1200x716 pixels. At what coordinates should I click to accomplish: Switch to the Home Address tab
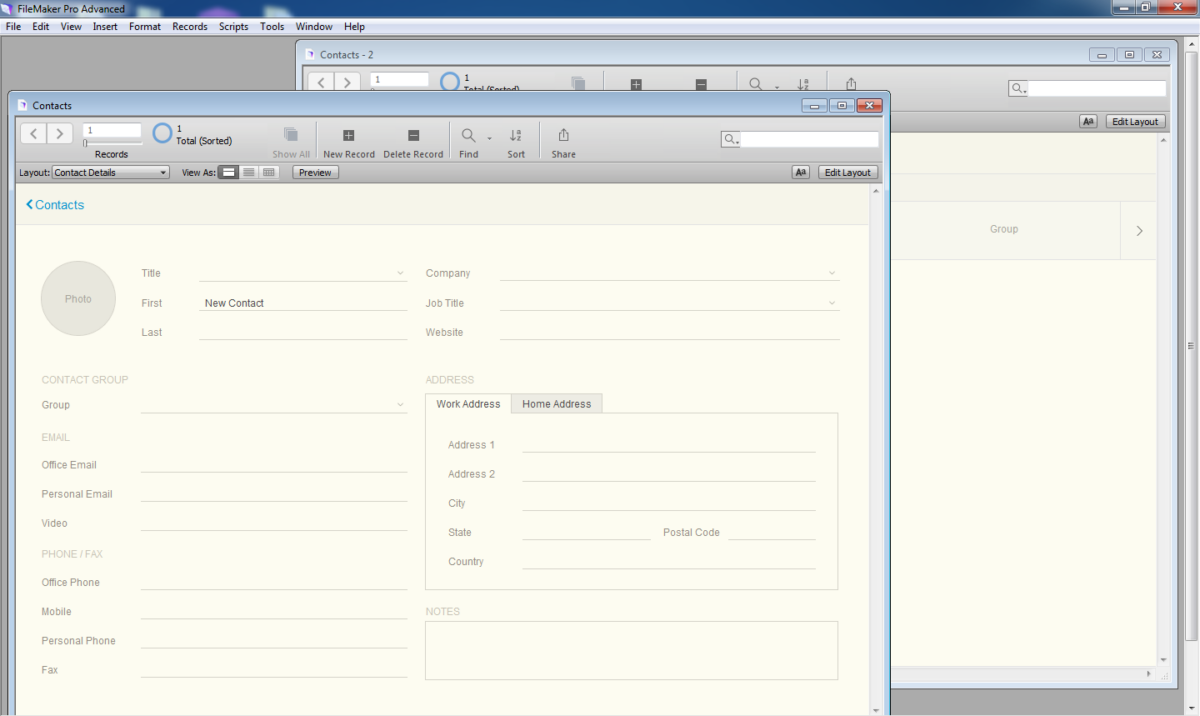556,404
